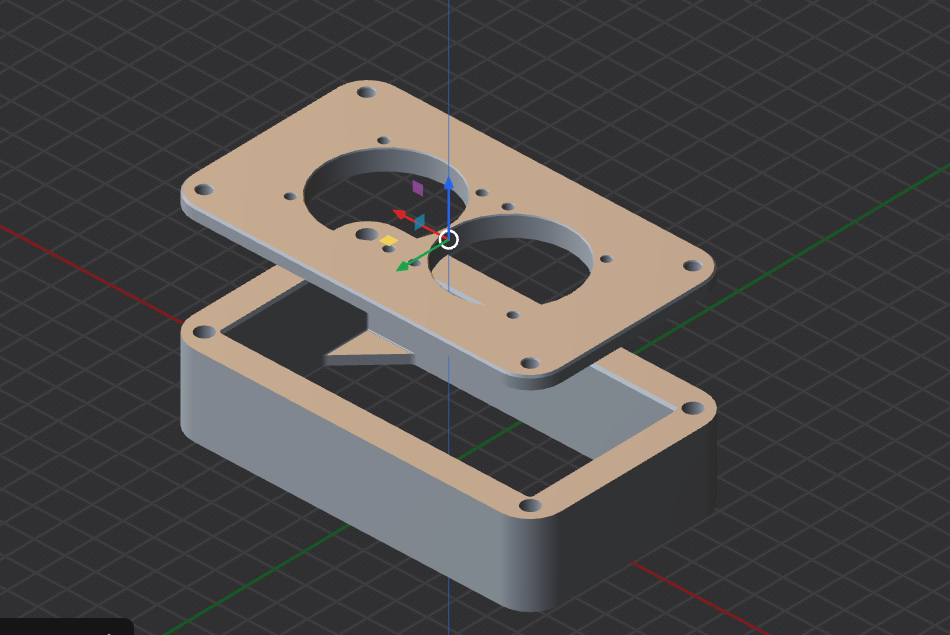Click the yellow plane handle on gizmo
950x635 pixels.
388,241
